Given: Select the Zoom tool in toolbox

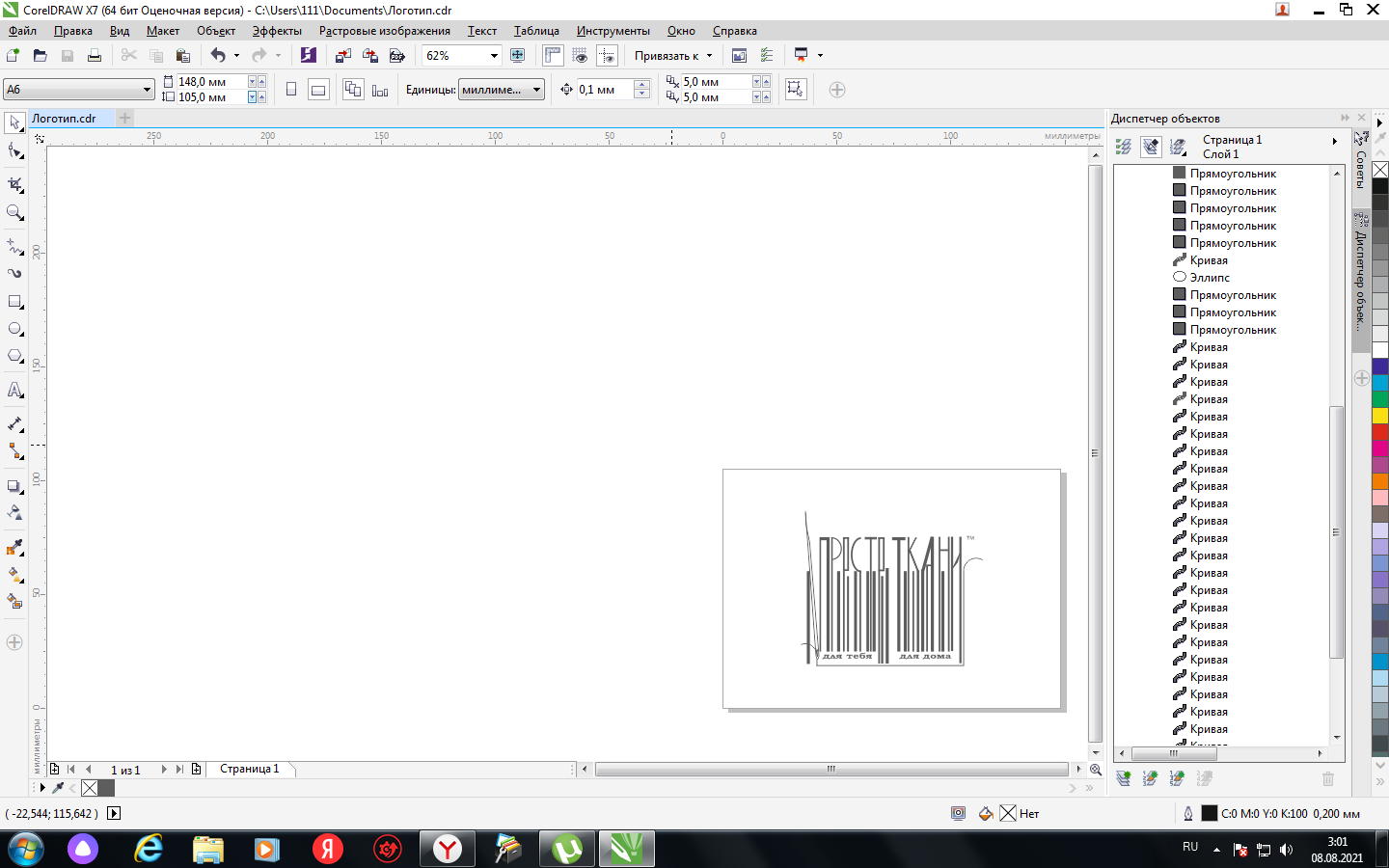Looking at the screenshot, I should point(14,212).
